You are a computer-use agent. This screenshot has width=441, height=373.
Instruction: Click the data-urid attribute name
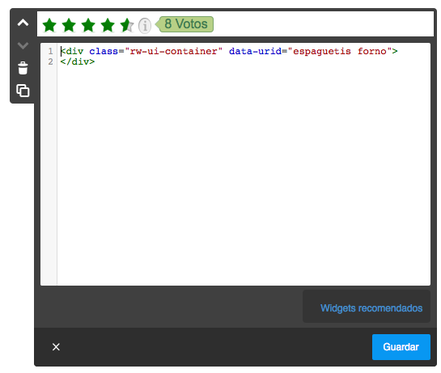[x=255, y=51]
